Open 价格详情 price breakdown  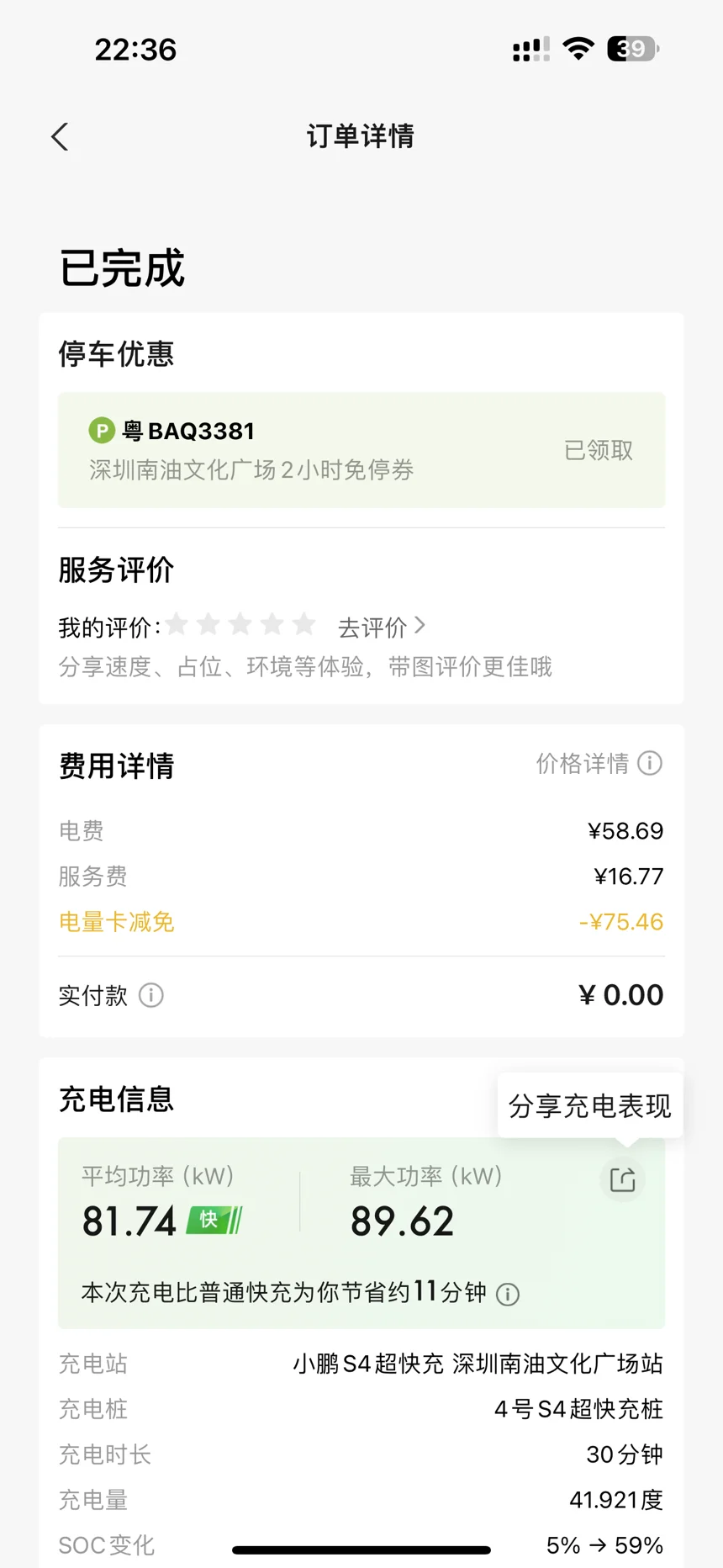[583, 763]
